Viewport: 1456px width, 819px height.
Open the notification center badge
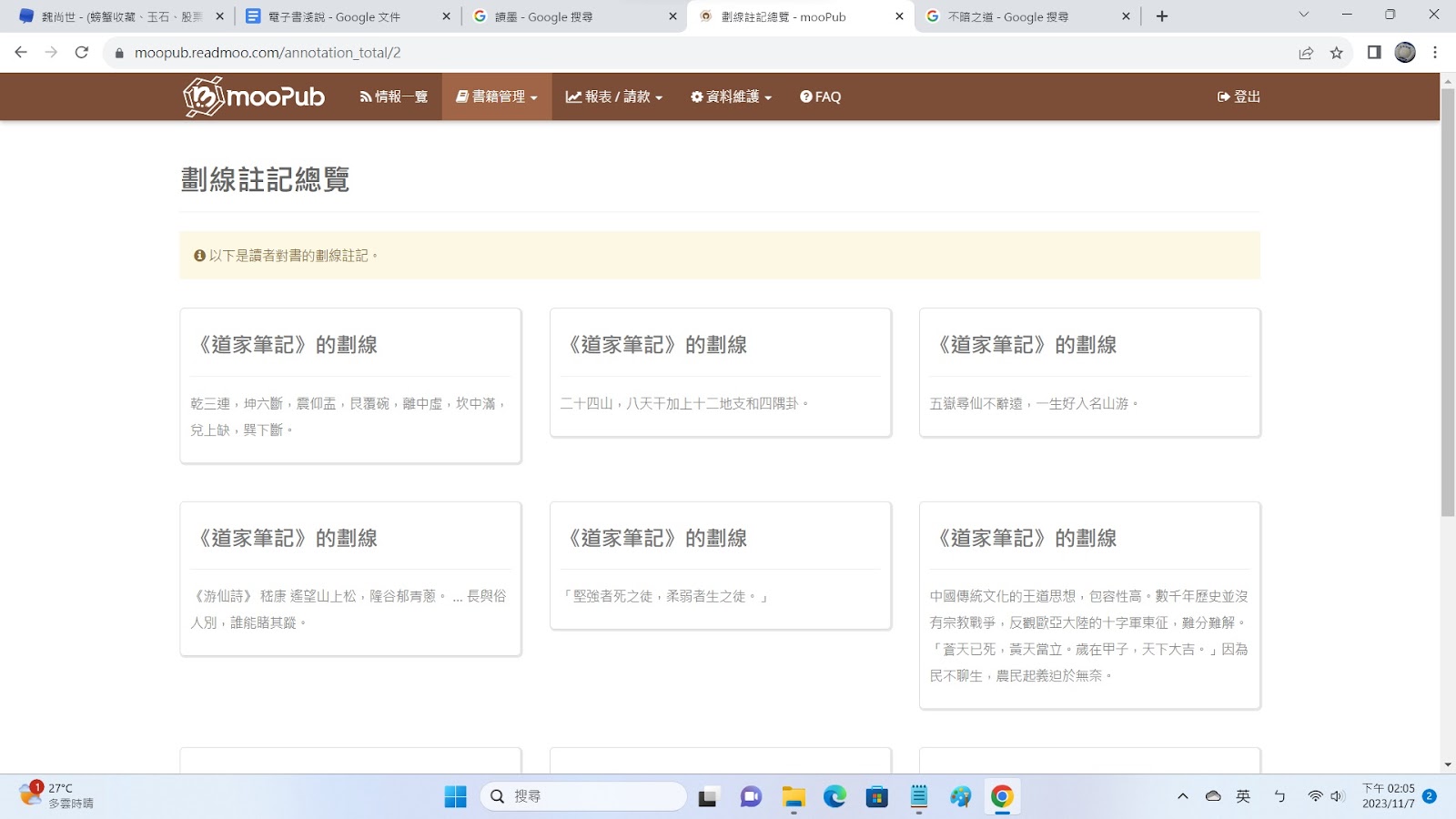point(1430,796)
